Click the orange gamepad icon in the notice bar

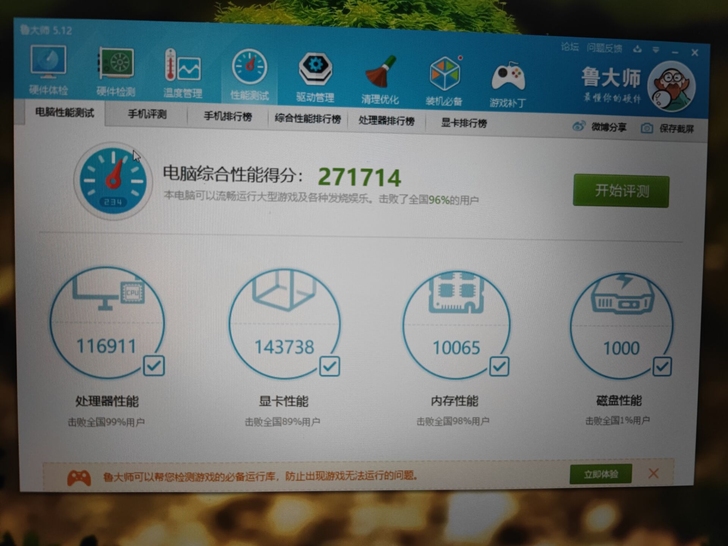pos(79,477)
